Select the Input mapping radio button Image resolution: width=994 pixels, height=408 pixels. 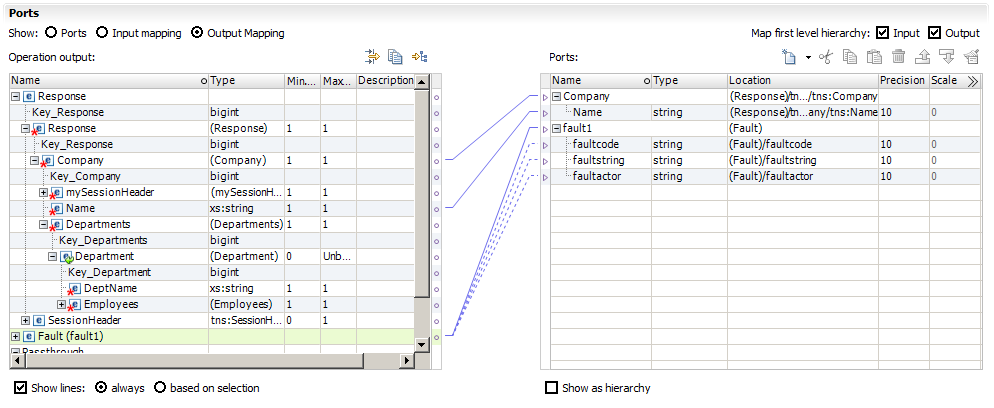(102, 33)
